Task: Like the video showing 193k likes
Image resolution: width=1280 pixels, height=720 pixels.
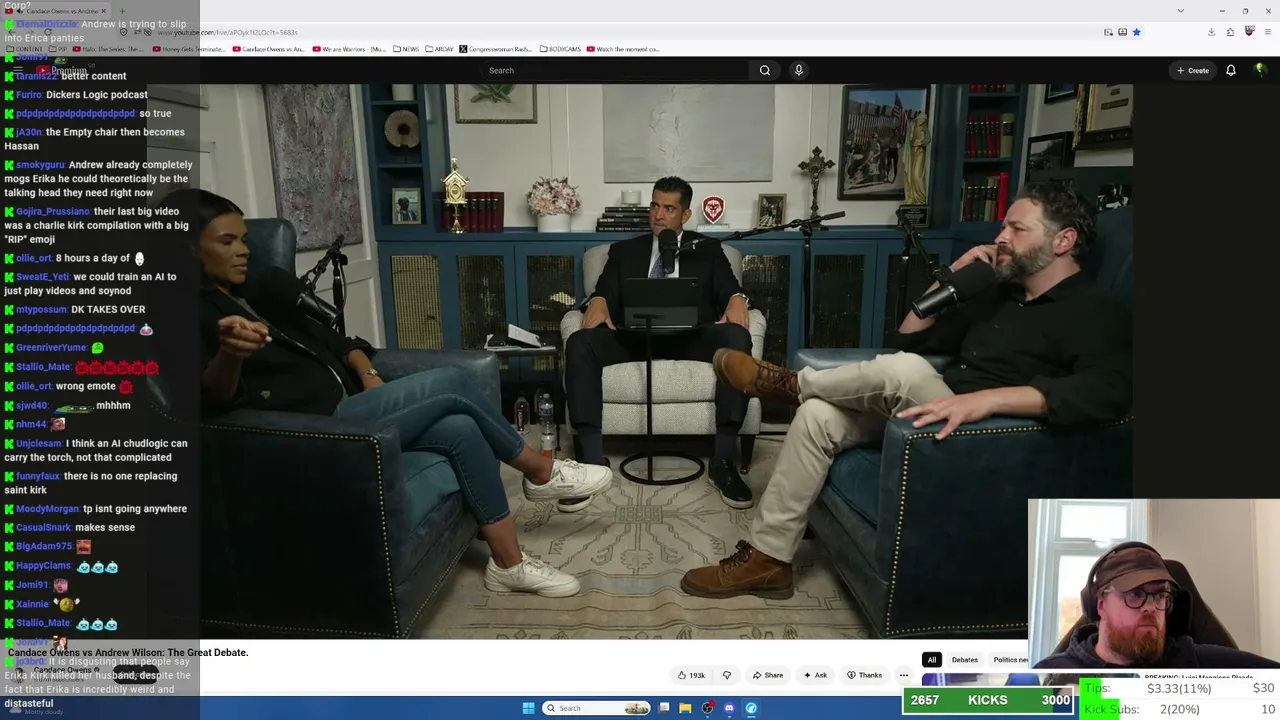Action: (691, 675)
